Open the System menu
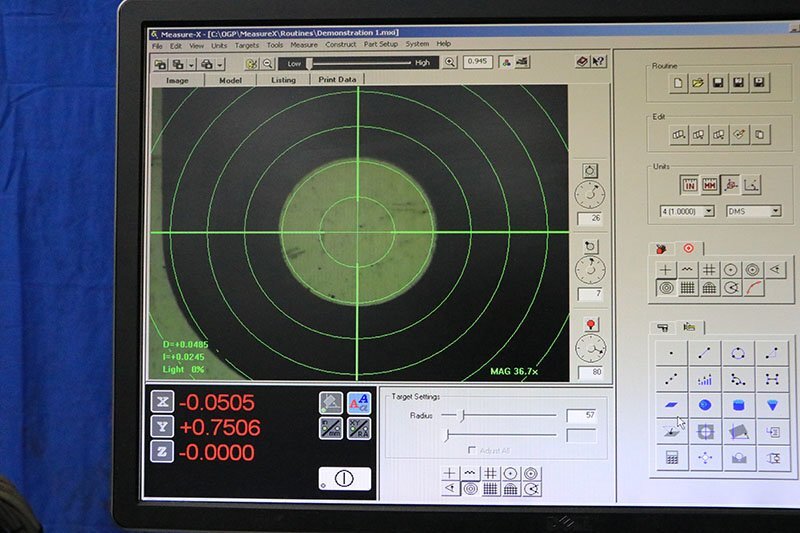This screenshot has width=800, height=533. click(417, 44)
